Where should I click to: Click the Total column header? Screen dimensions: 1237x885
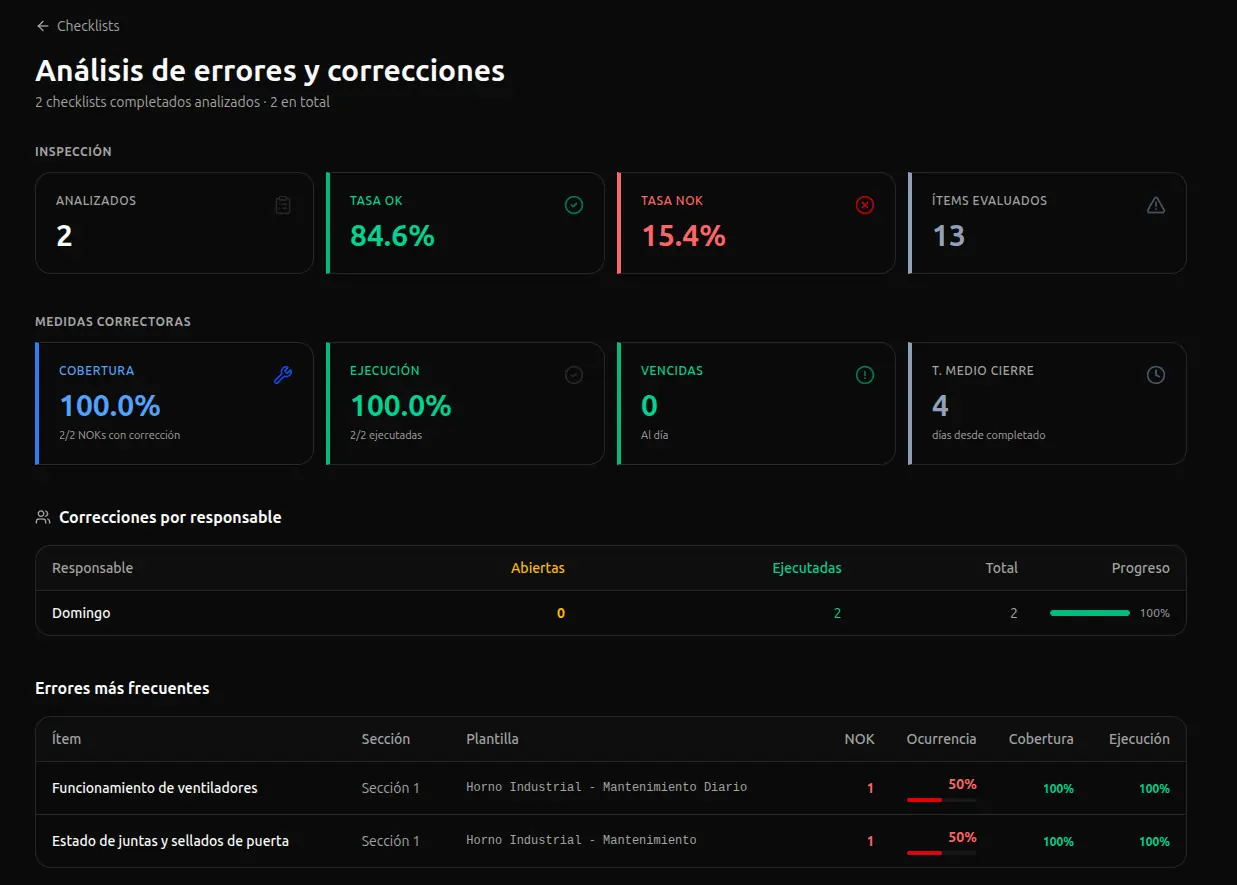(x=1002, y=568)
